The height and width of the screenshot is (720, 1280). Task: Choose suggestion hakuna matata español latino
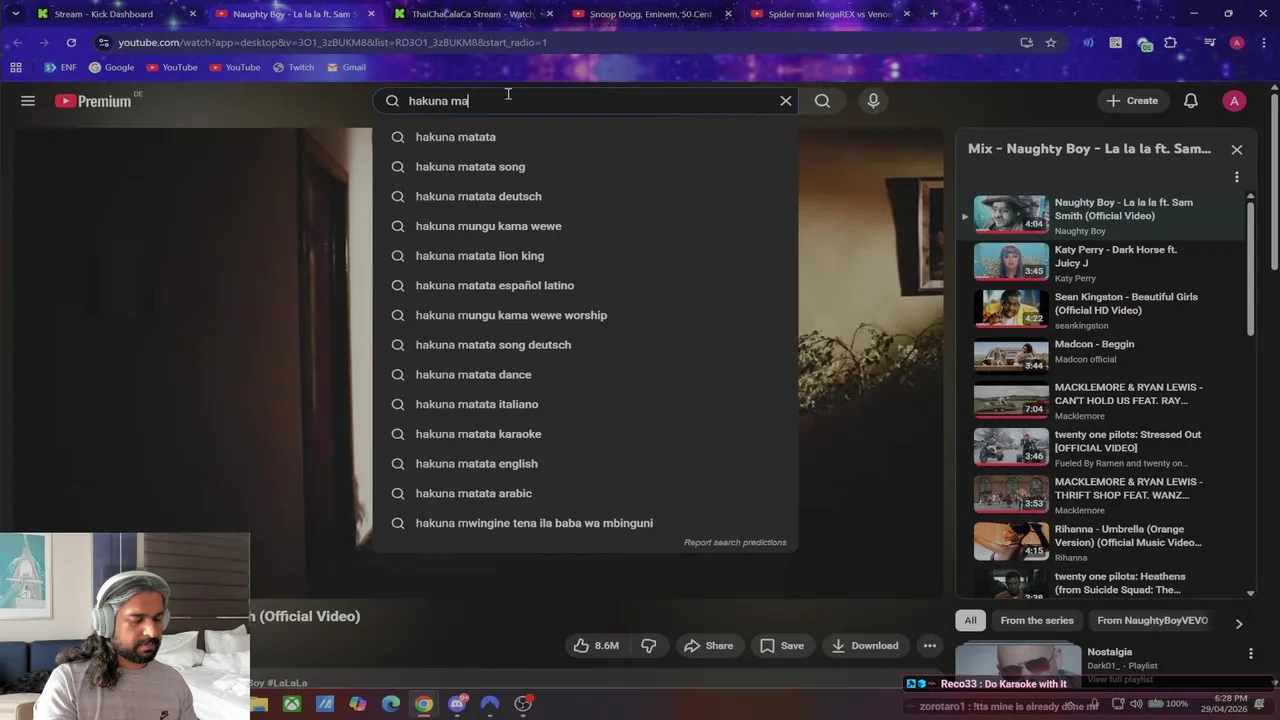[586, 286]
